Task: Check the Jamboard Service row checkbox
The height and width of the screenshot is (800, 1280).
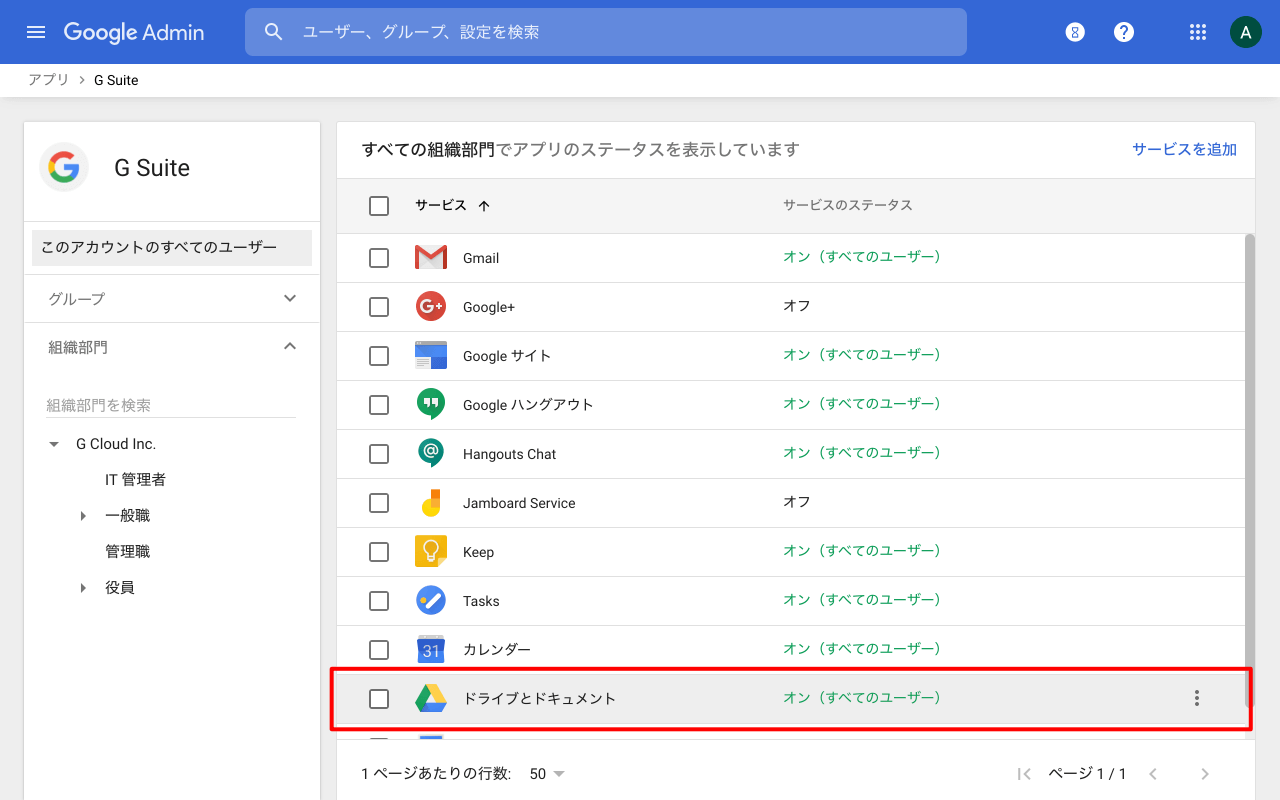Action: pos(379,503)
